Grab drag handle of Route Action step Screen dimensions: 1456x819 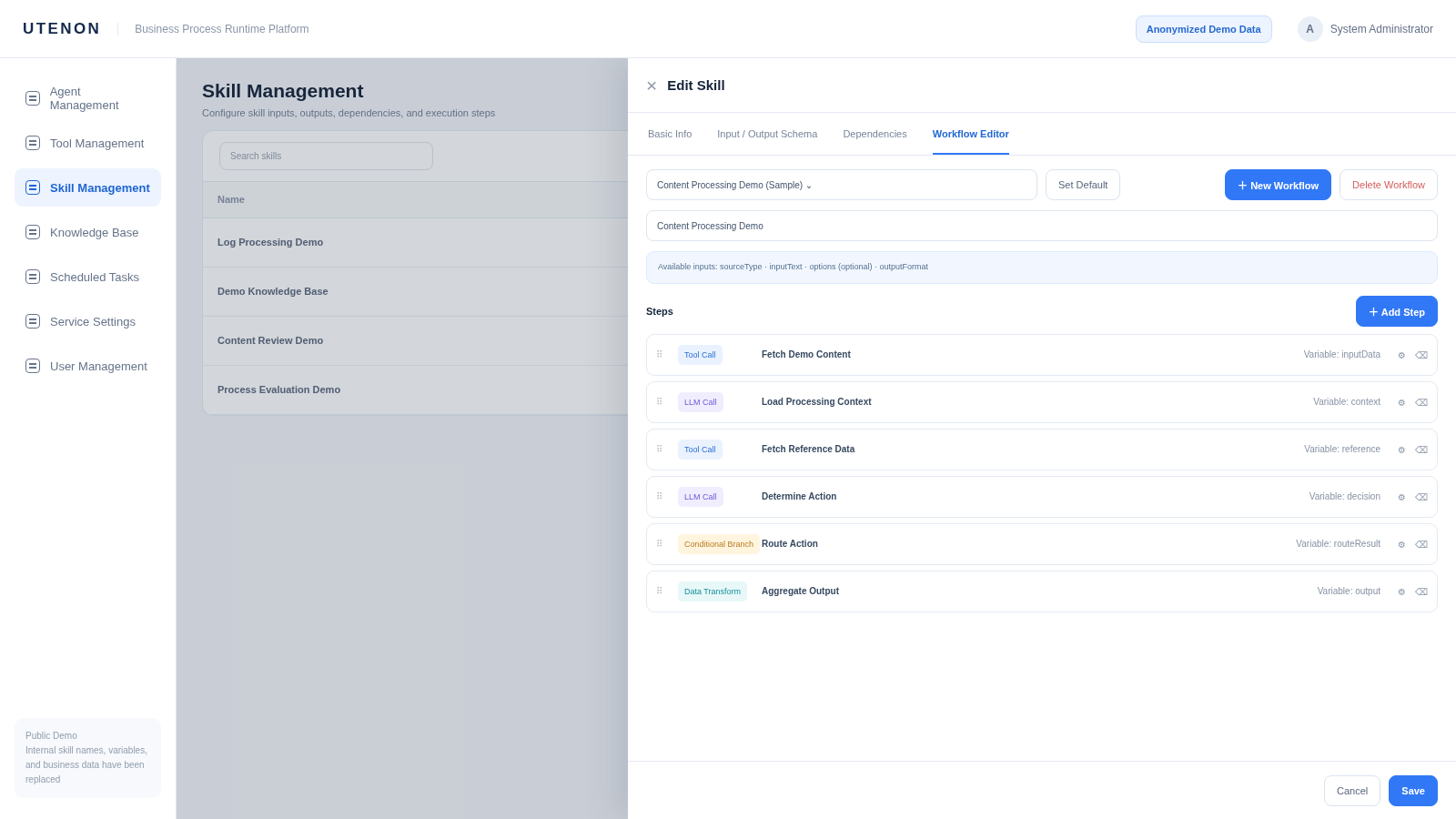[x=660, y=544]
